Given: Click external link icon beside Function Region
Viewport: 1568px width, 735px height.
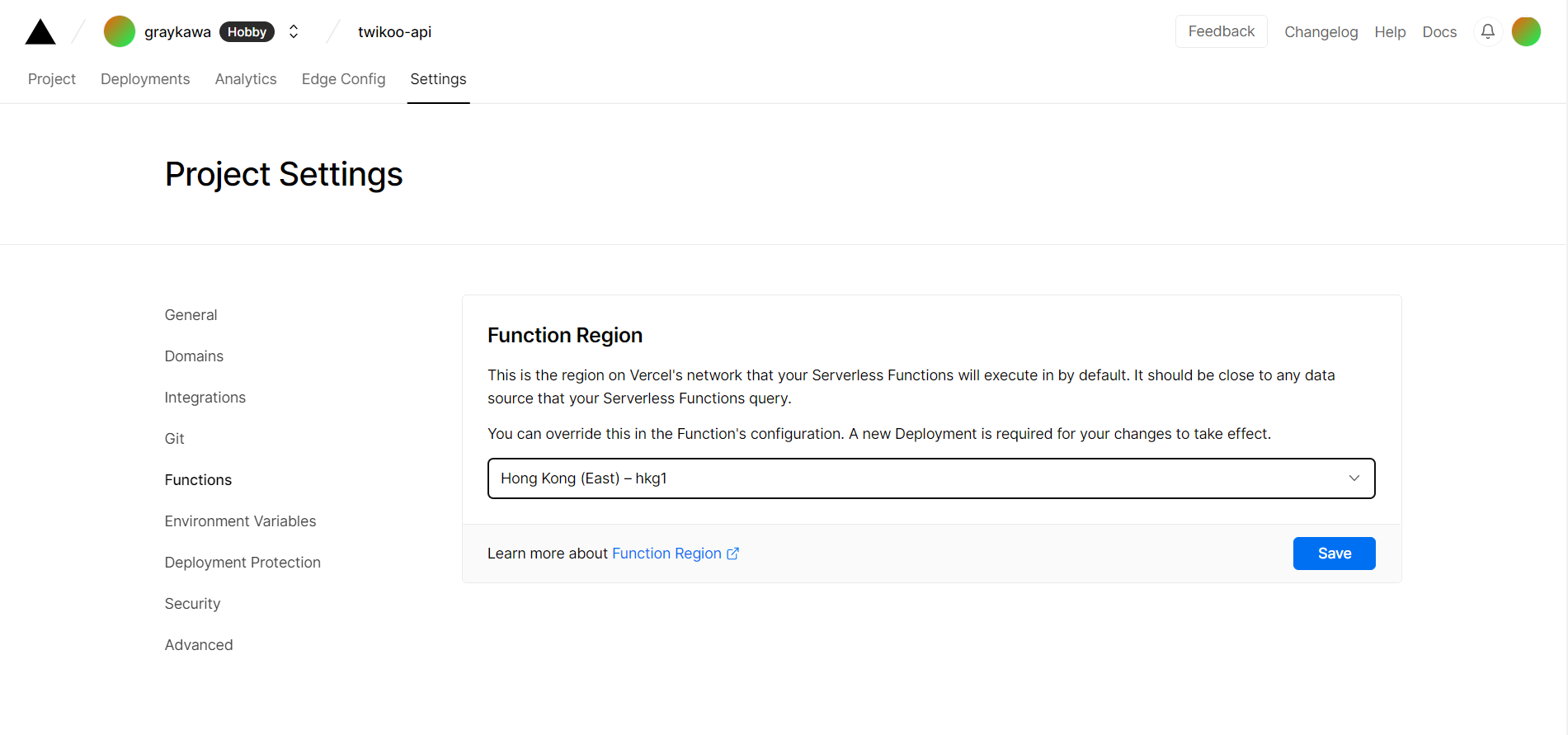Looking at the screenshot, I should pos(732,554).
